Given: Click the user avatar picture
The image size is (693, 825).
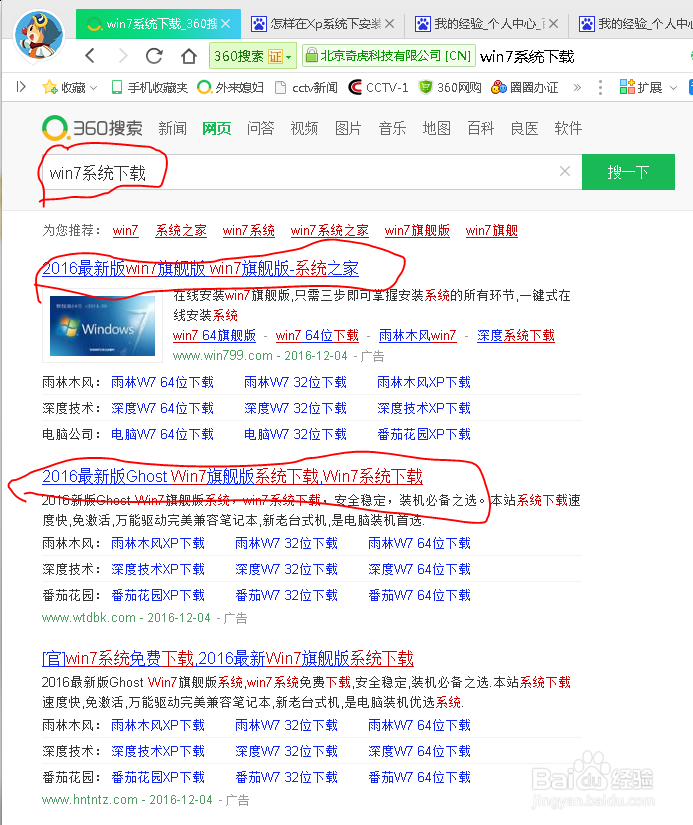Looking at the screenshot, I should click(39, 35).
